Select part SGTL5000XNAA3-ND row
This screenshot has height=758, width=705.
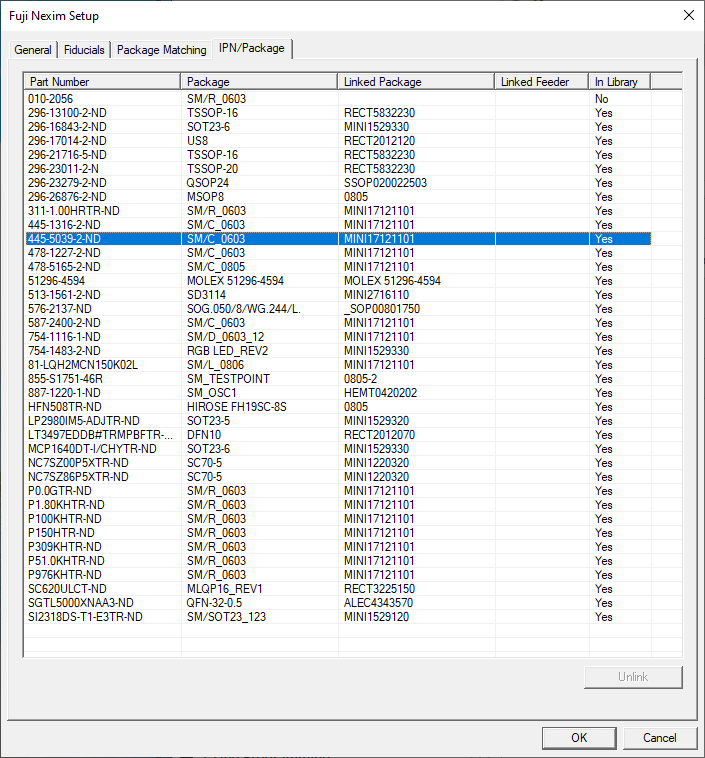tap(338, 603)
